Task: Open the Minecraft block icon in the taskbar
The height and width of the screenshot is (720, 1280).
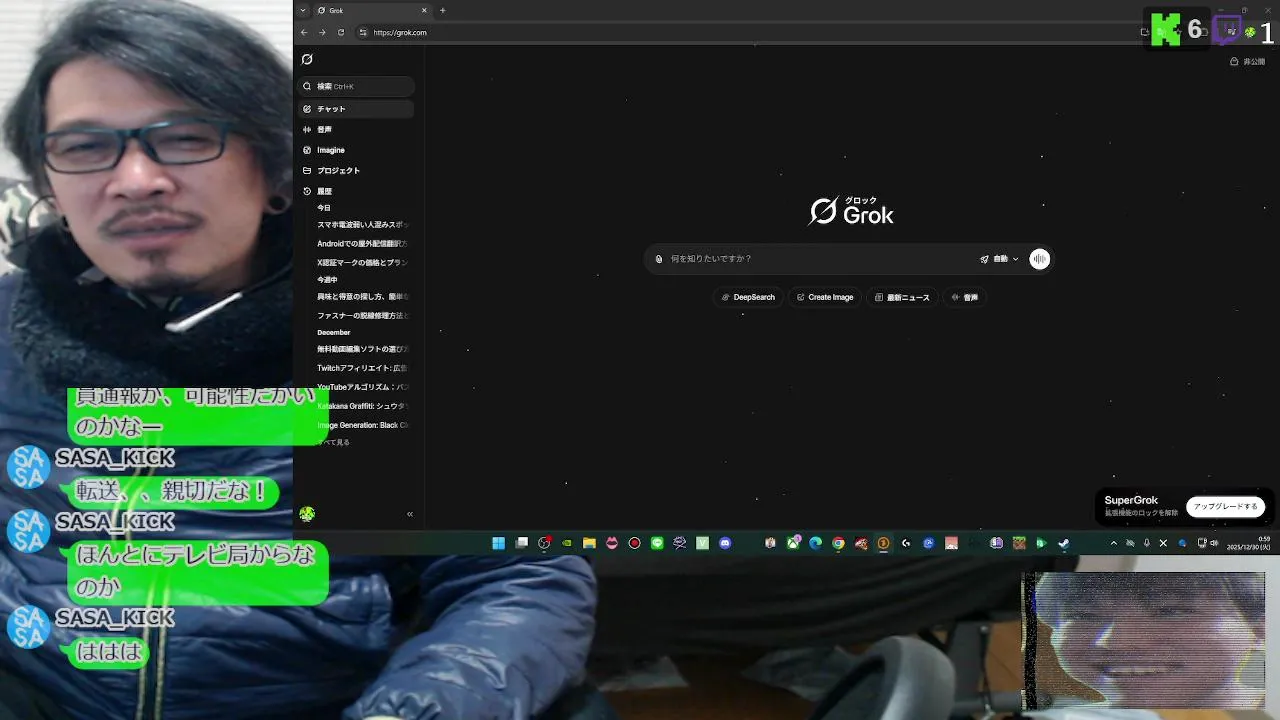Action: tap(1019, 543)
